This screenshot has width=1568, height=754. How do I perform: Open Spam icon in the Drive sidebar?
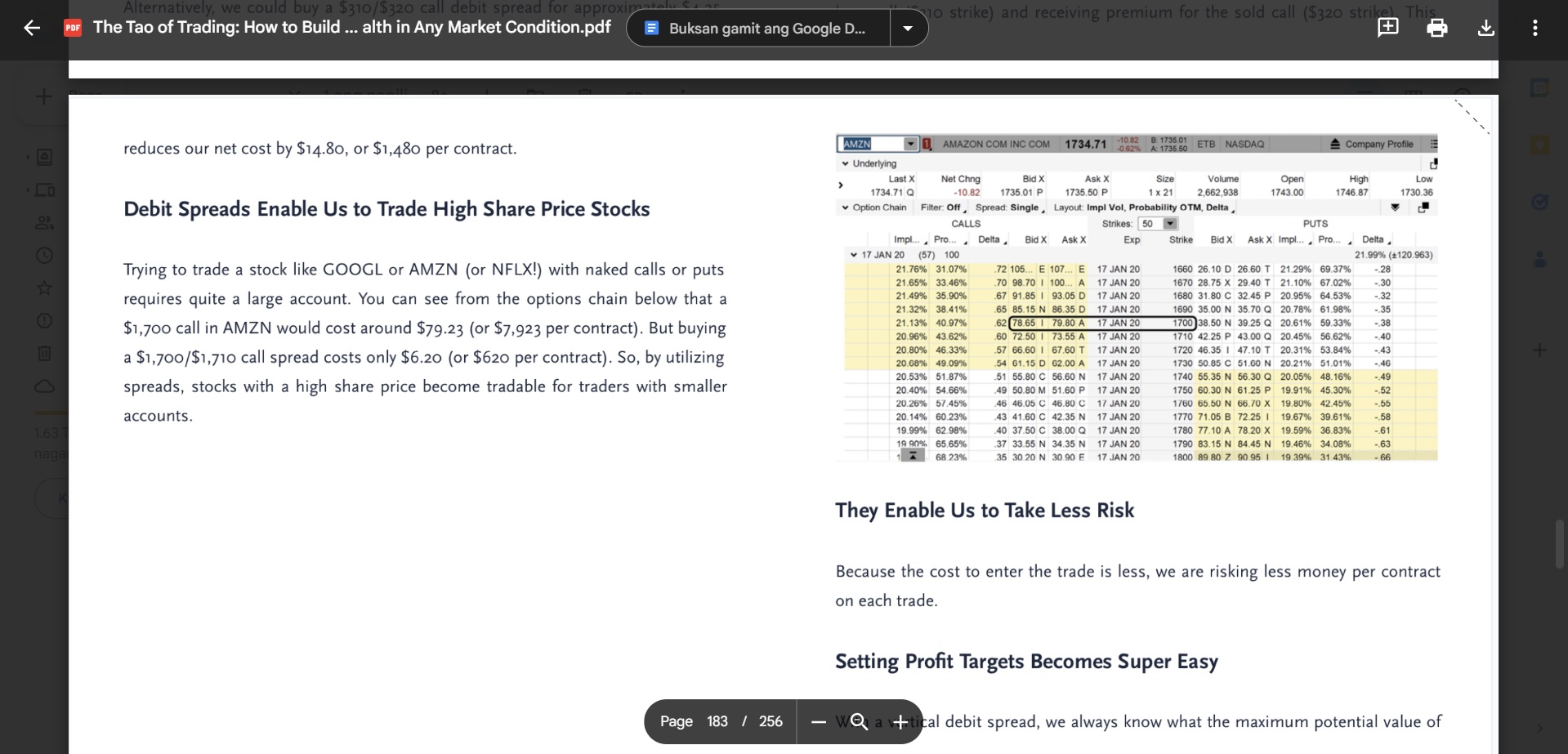click(x=45, y=321)
